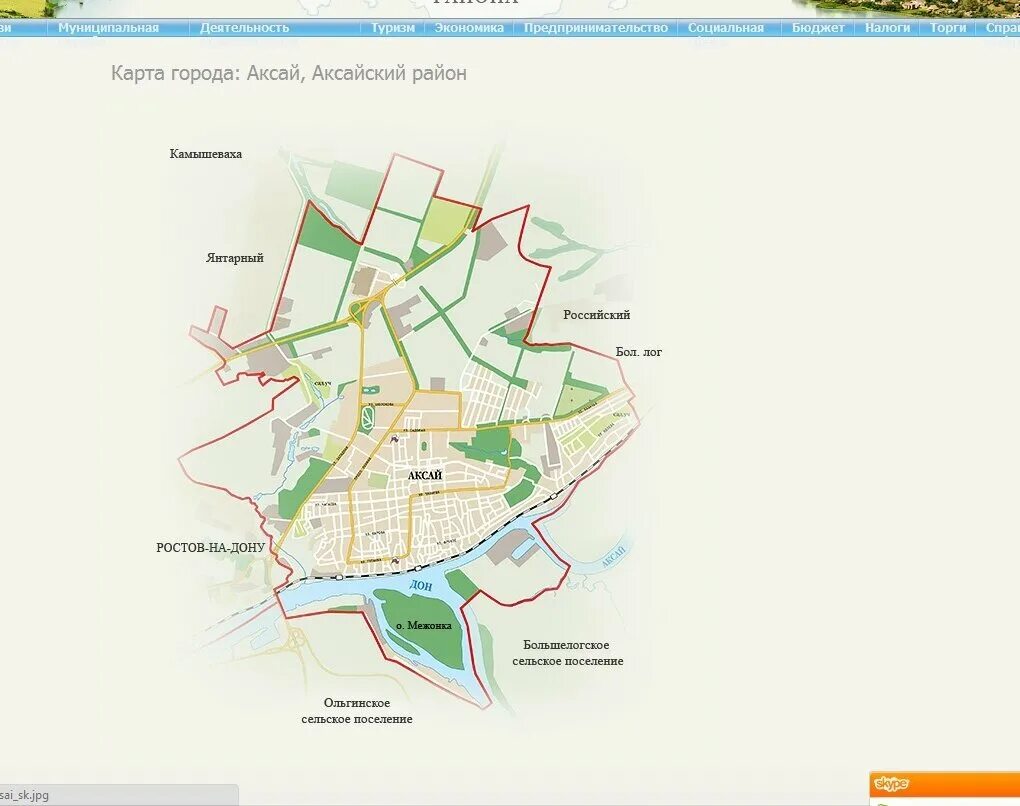Click the АКСАЙ river label on the right
Screen dimensions: 1020x806
tap(612, 557)
